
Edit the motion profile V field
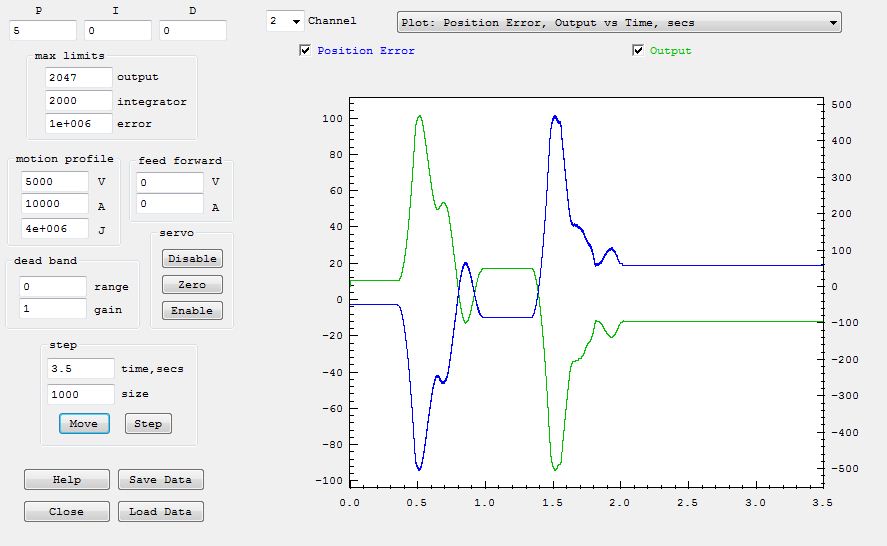pos(55,182)
